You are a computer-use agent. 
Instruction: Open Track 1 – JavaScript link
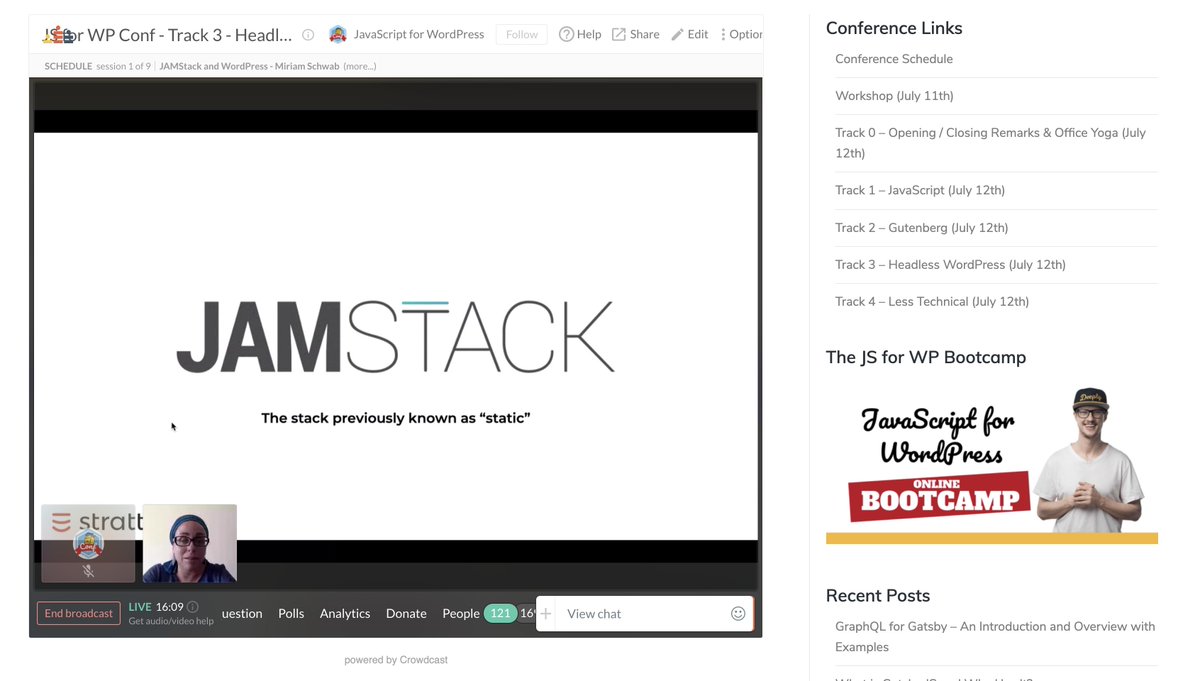tap(920, 190)
